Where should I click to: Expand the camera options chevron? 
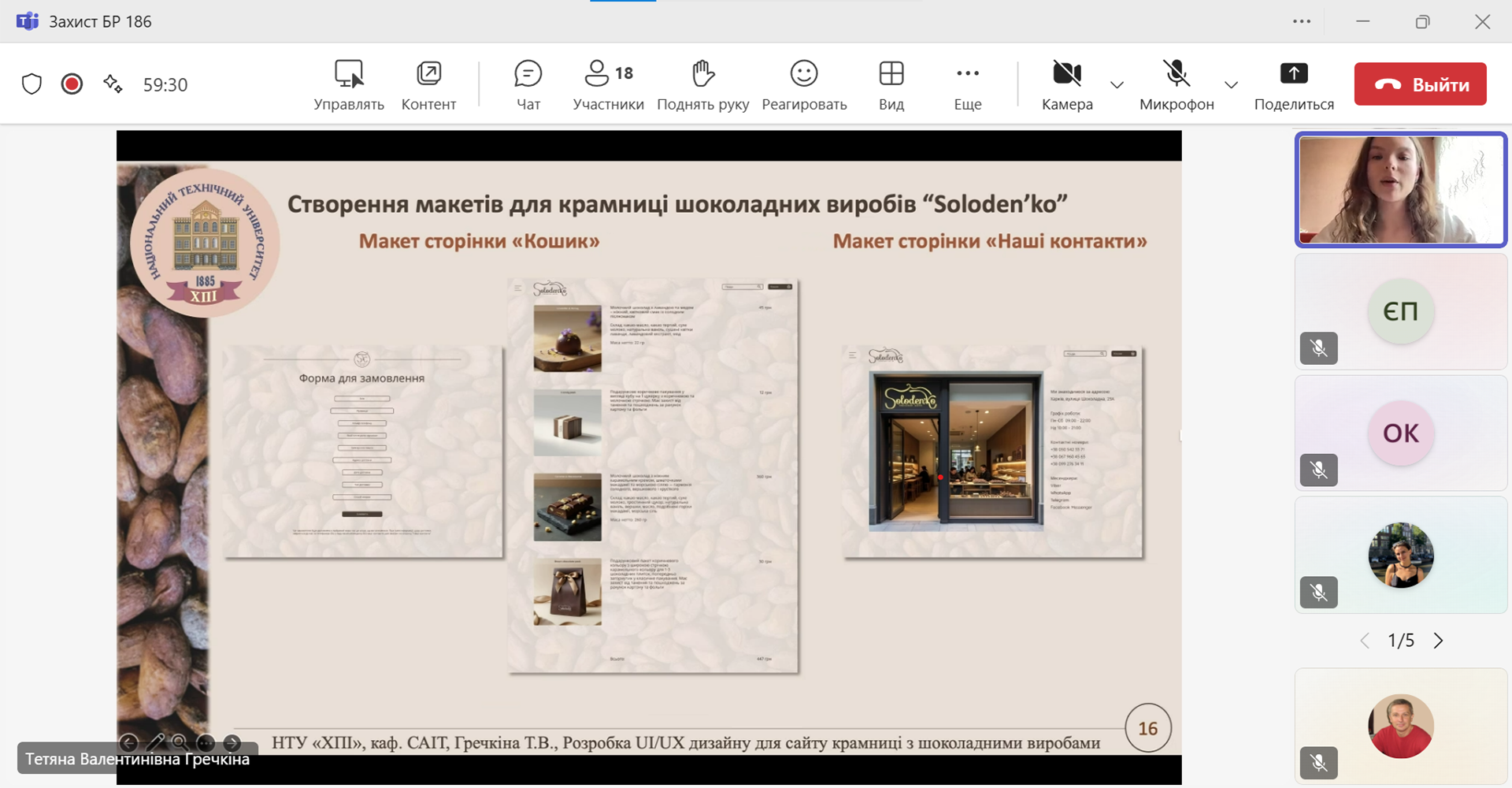pyautogui.click(x=1117, y=84)
